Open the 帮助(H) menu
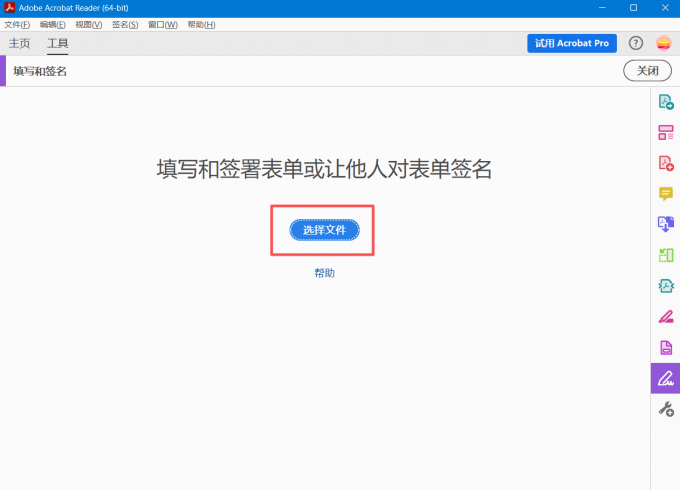The height and width of the screenshot is (490, 680). [x=201, y=25]
